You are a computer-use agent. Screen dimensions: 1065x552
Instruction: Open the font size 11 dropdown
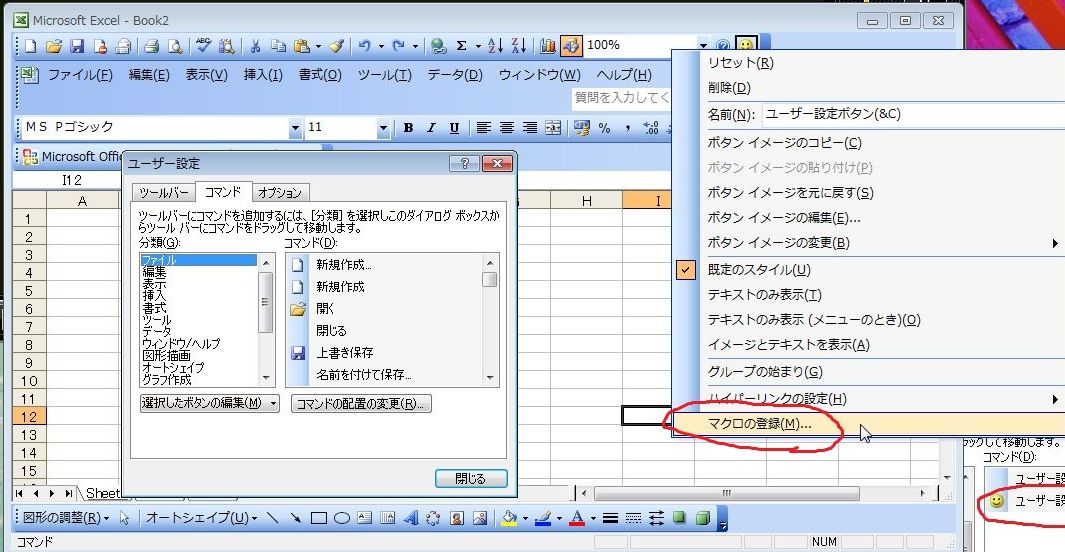pos(383,128)
